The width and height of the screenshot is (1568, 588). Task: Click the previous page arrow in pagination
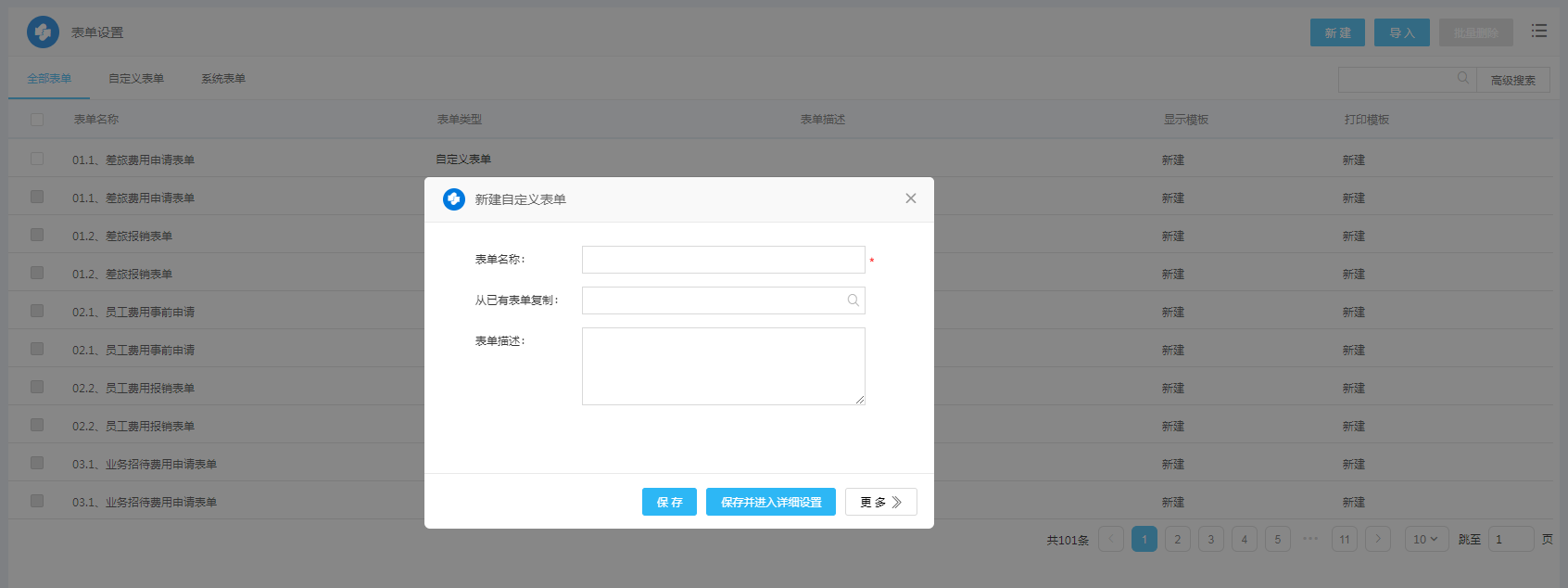pos(1111,539)
